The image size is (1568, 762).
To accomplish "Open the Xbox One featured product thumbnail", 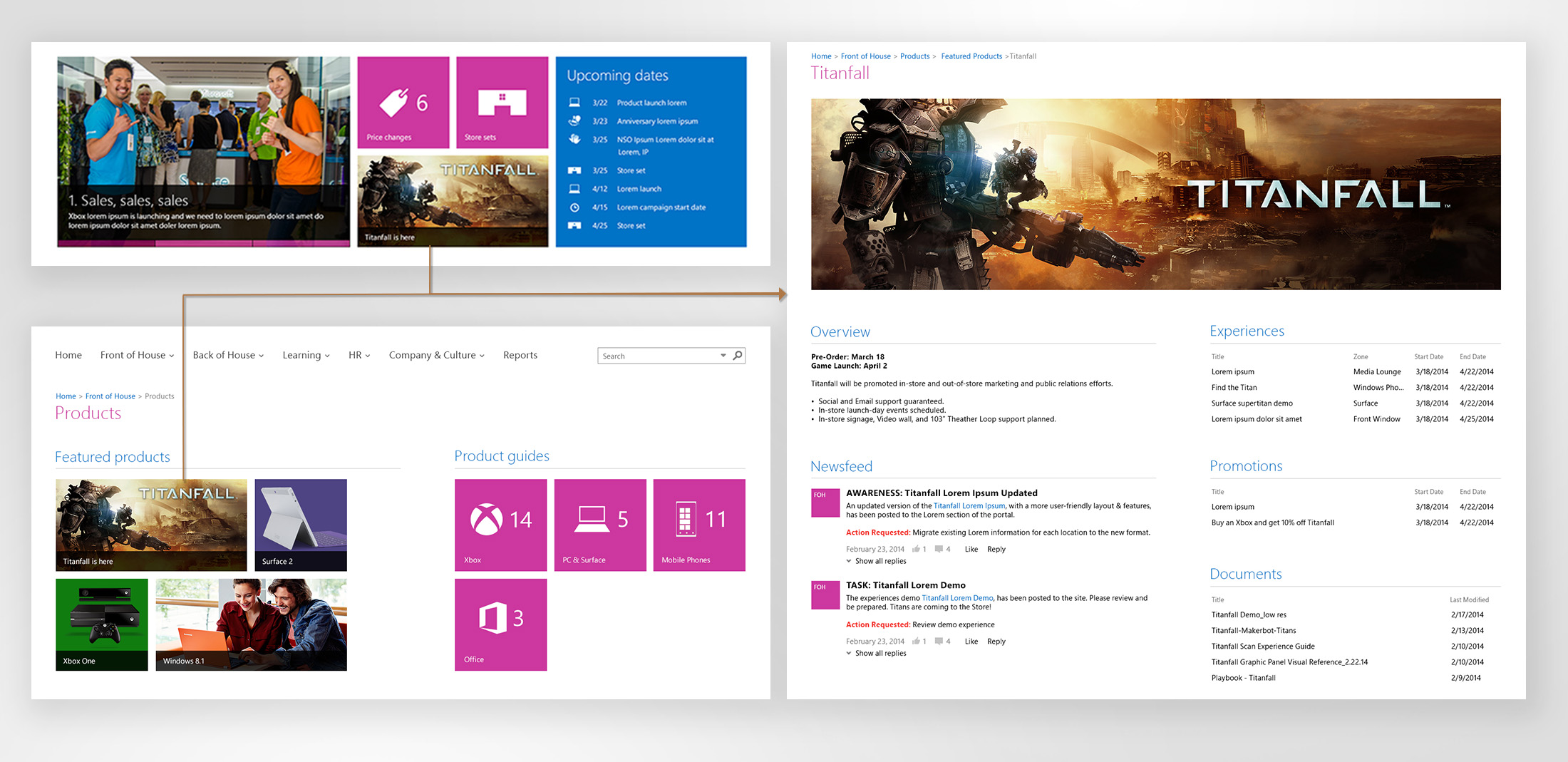I will click(102, 624).
